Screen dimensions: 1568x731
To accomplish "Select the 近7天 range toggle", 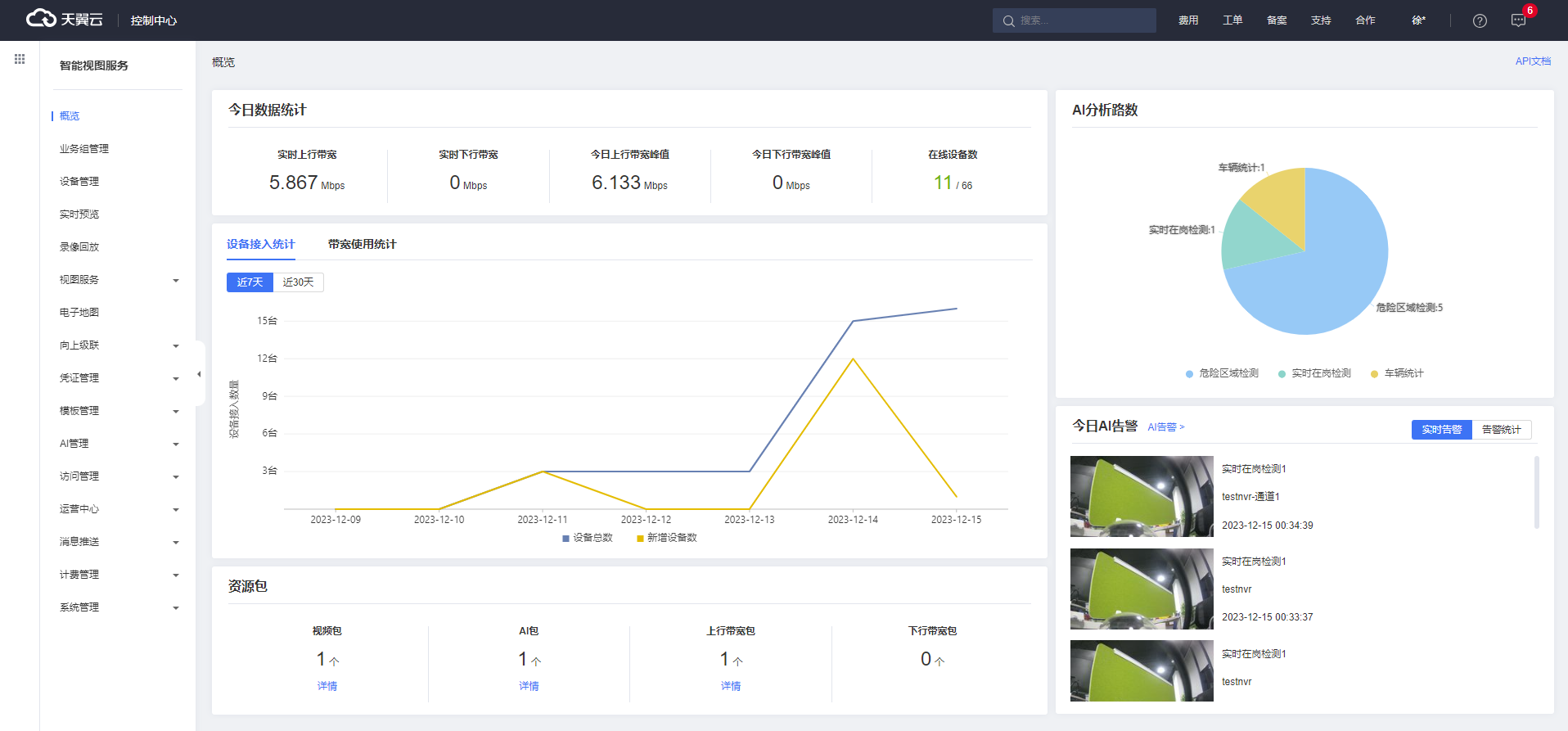I will tap(250, 282).
